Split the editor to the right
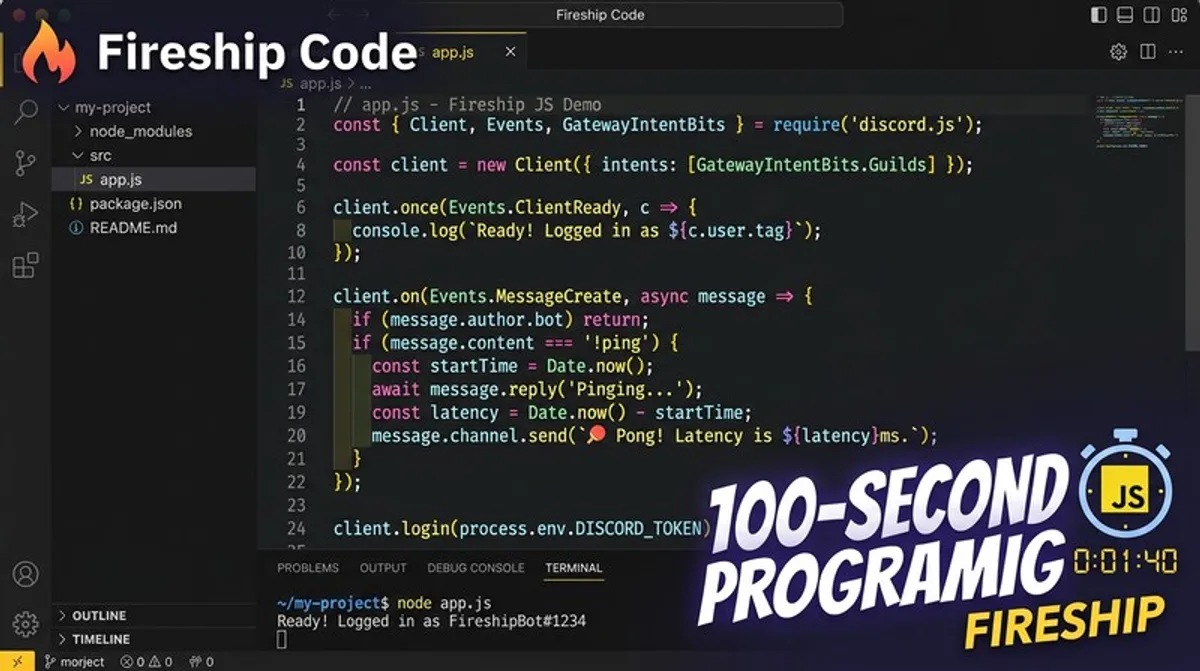Viewport: 1200px width, 671px height. pos(1148,52)
